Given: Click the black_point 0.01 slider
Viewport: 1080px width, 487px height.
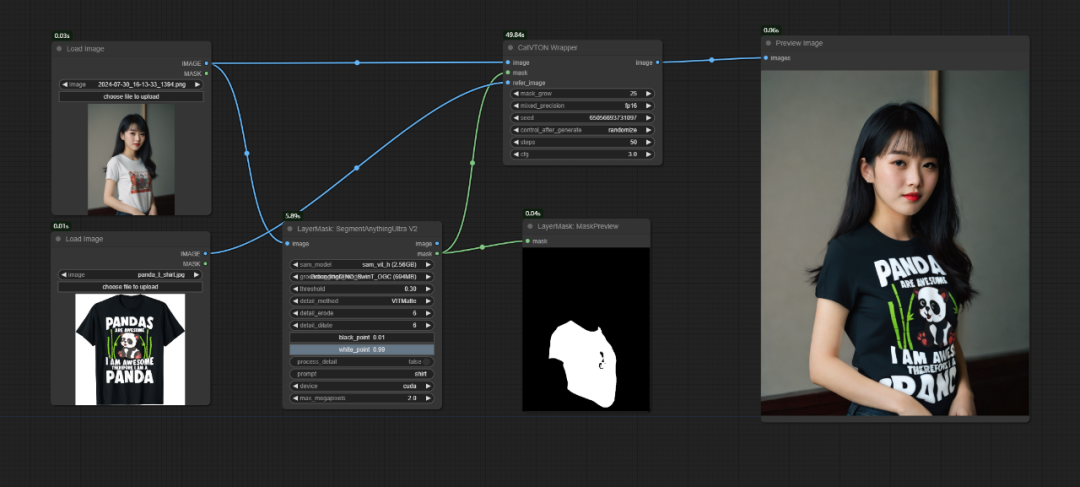Looking at the screenshot, I should (x=361, y=338).
